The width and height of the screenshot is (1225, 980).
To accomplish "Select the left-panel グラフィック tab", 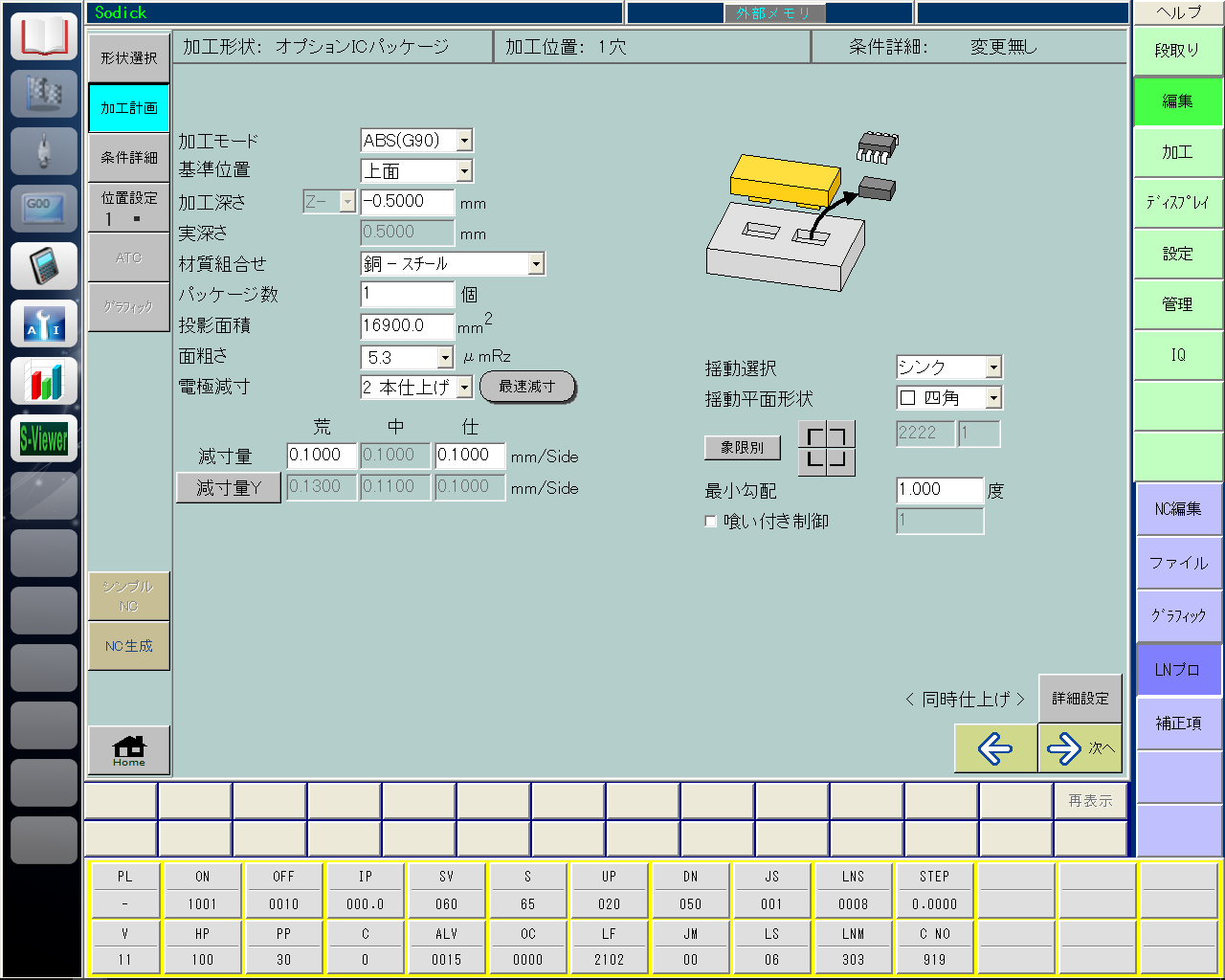I will point(129,307).
